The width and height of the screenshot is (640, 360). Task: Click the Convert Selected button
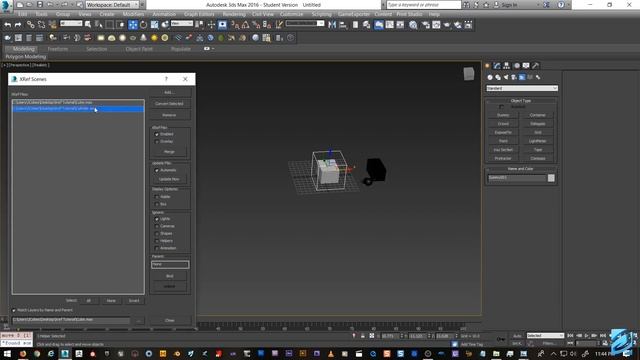169,104
